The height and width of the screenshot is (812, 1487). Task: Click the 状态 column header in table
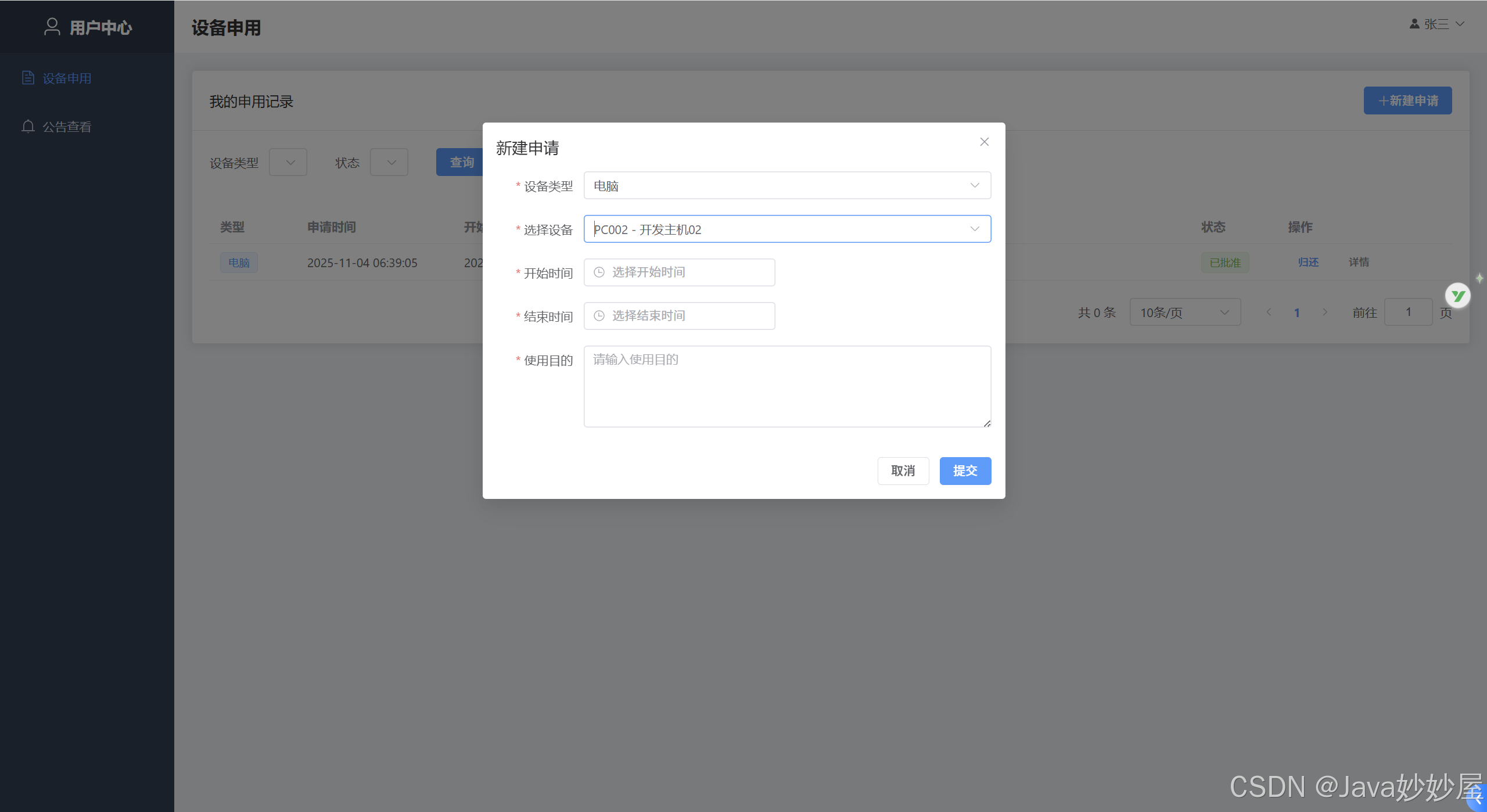(1213, 227)
